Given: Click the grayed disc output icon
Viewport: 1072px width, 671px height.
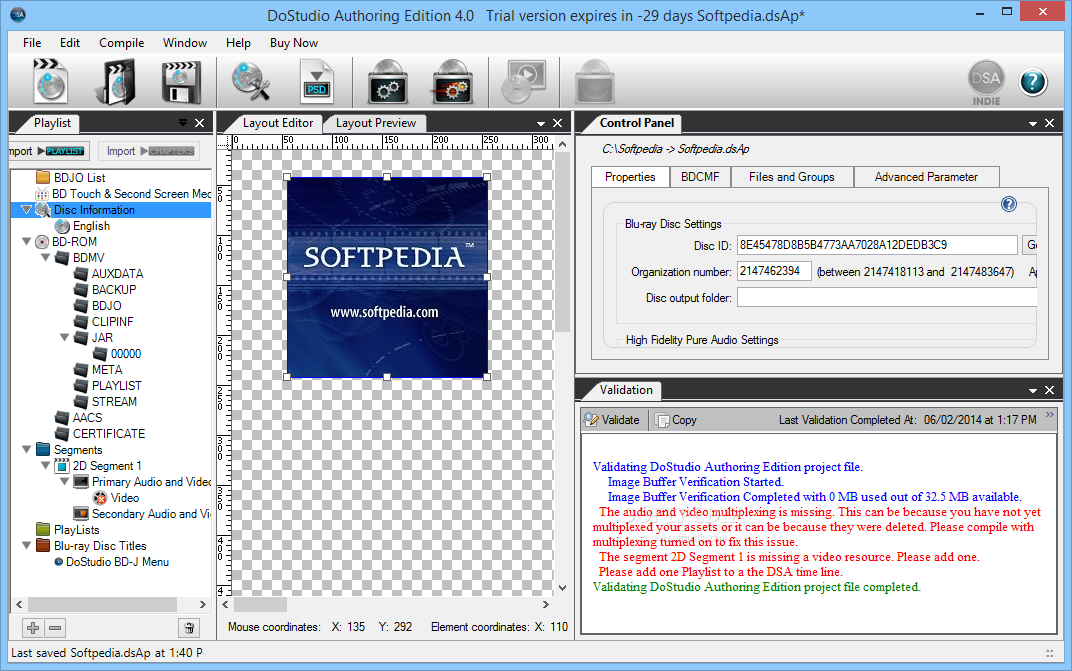Looking at the screenshot, I should pyautogui.click(x=595, y=82).
